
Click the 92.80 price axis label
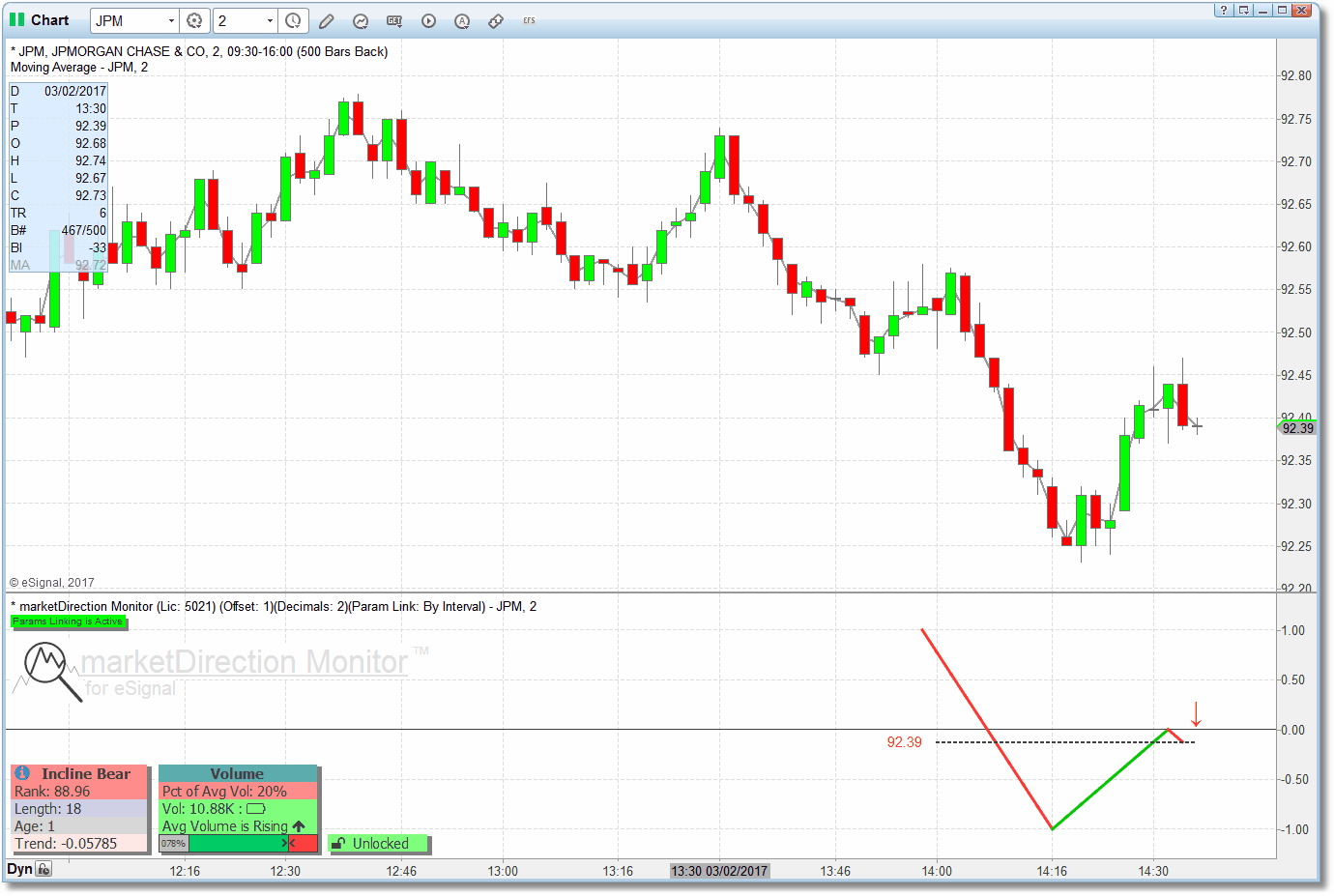1295,75
